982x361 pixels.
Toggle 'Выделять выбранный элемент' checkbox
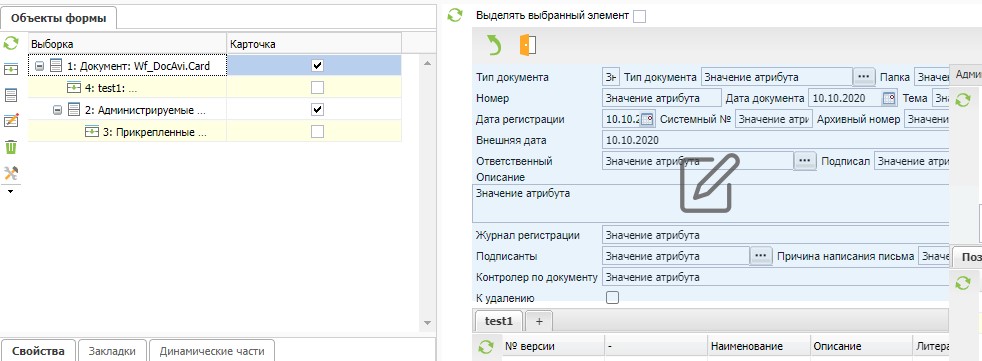639,16
